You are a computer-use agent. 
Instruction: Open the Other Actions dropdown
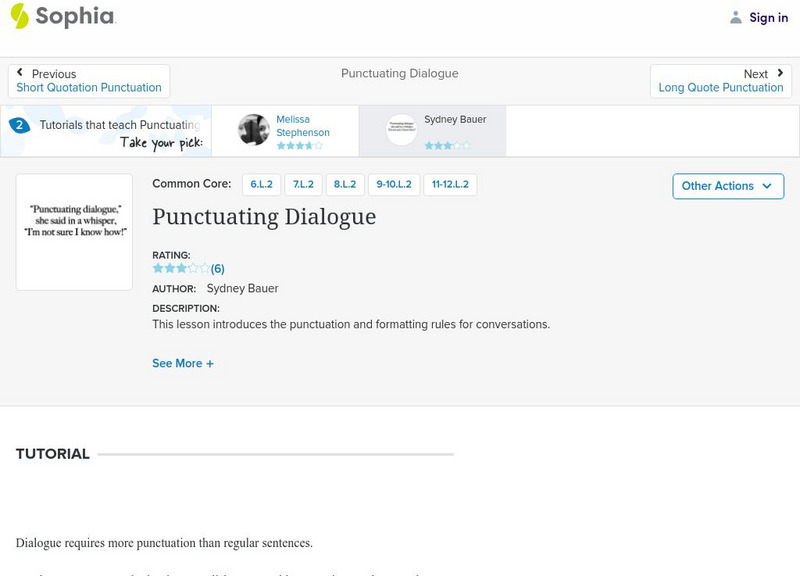[727, 186]
